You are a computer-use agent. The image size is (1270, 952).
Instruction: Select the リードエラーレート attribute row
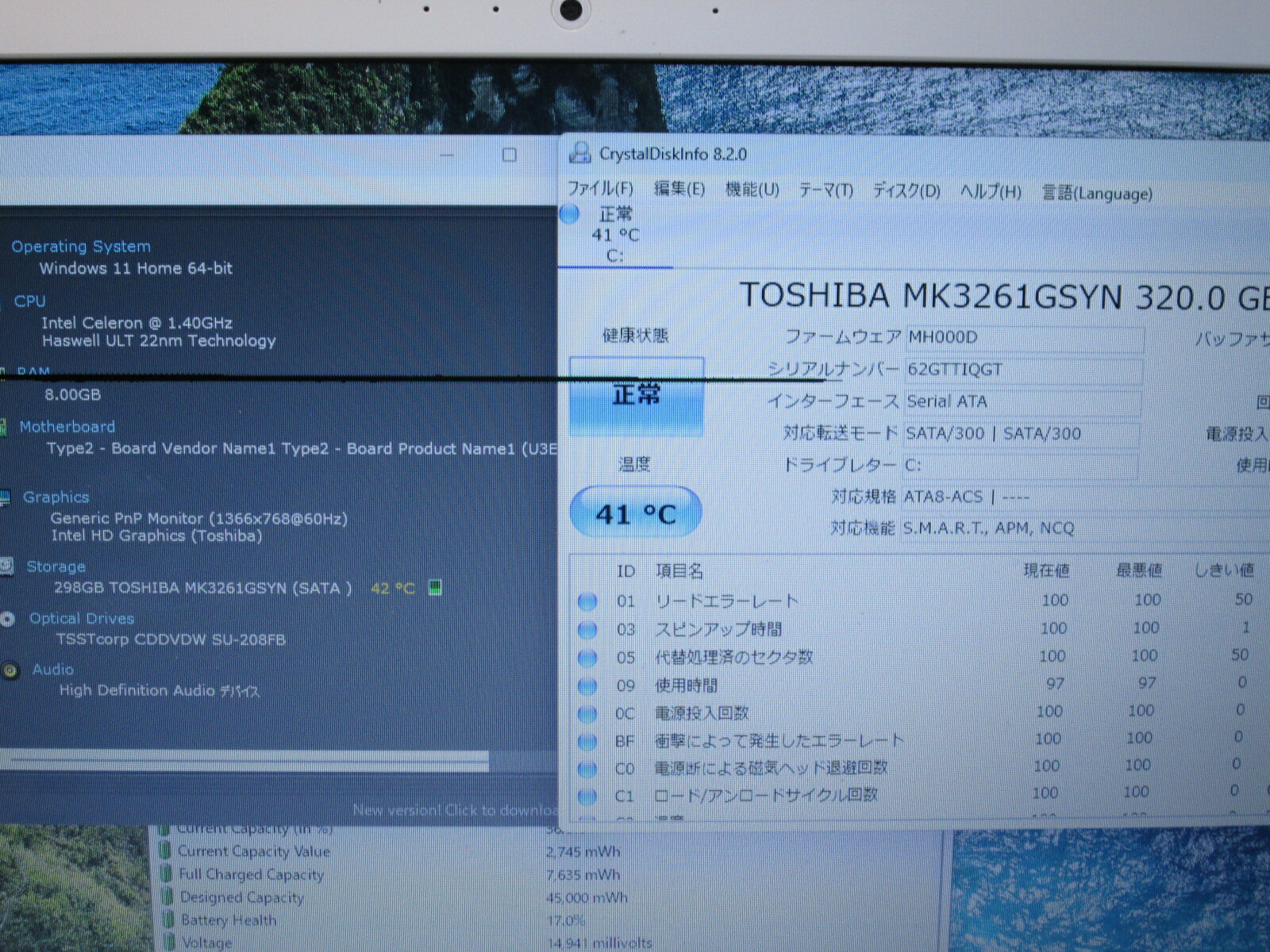[919, 601]
